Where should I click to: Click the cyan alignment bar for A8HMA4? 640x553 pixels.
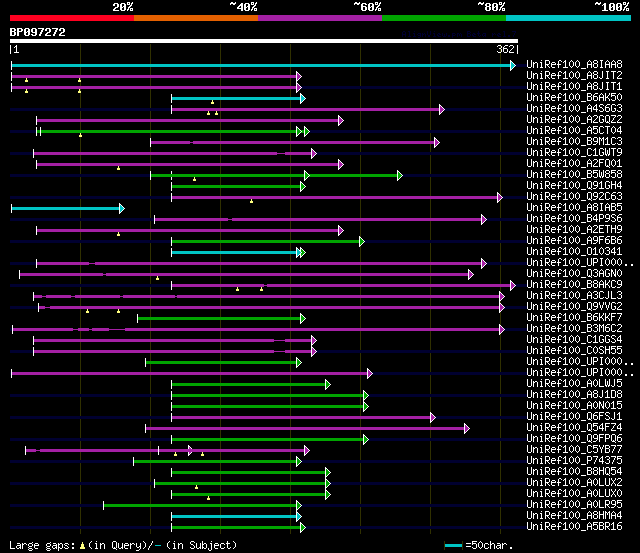tap(236, 517)
